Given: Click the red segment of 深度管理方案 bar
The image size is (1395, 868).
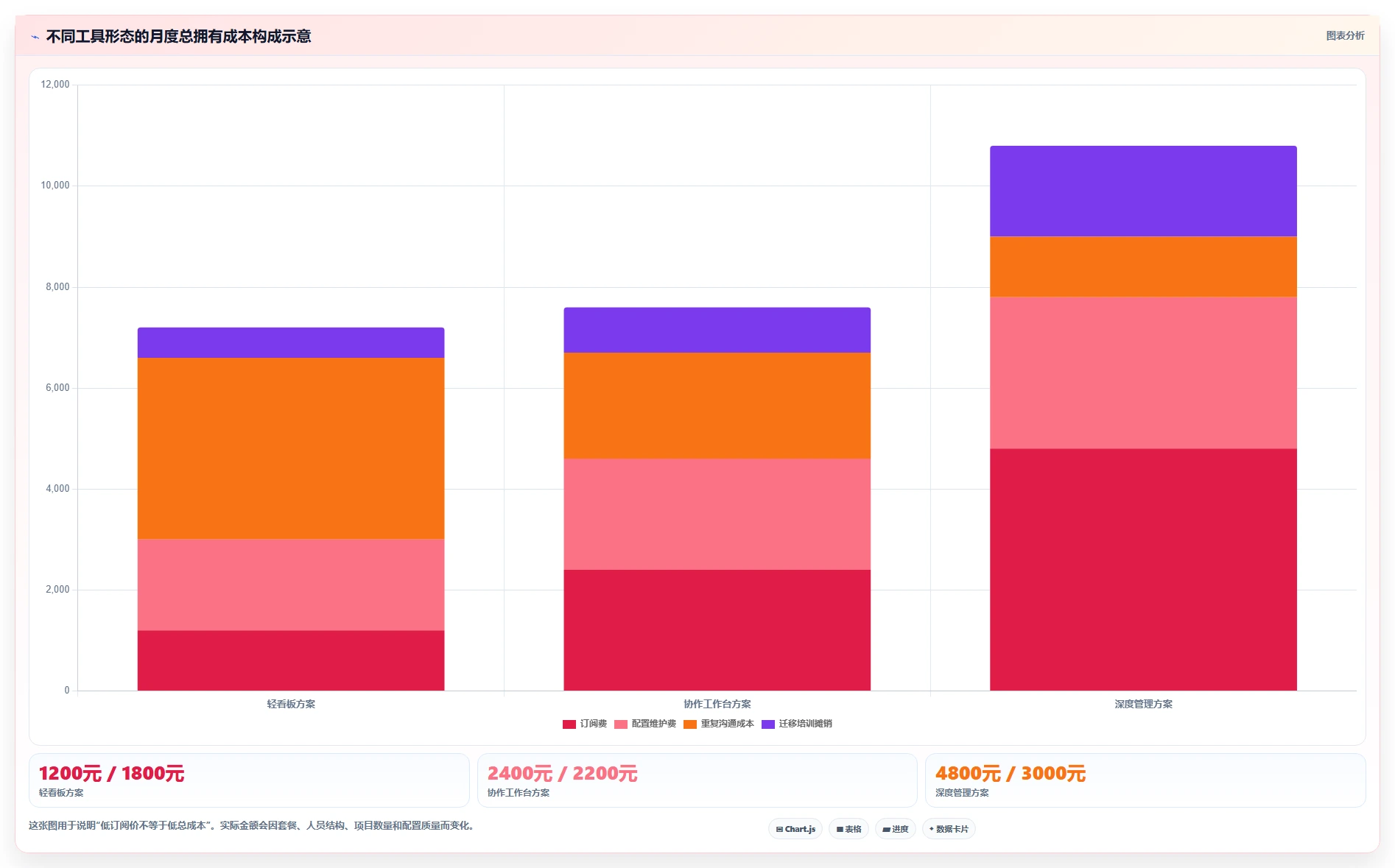Looking at the screenshot, I should [x=1143, y=570].
